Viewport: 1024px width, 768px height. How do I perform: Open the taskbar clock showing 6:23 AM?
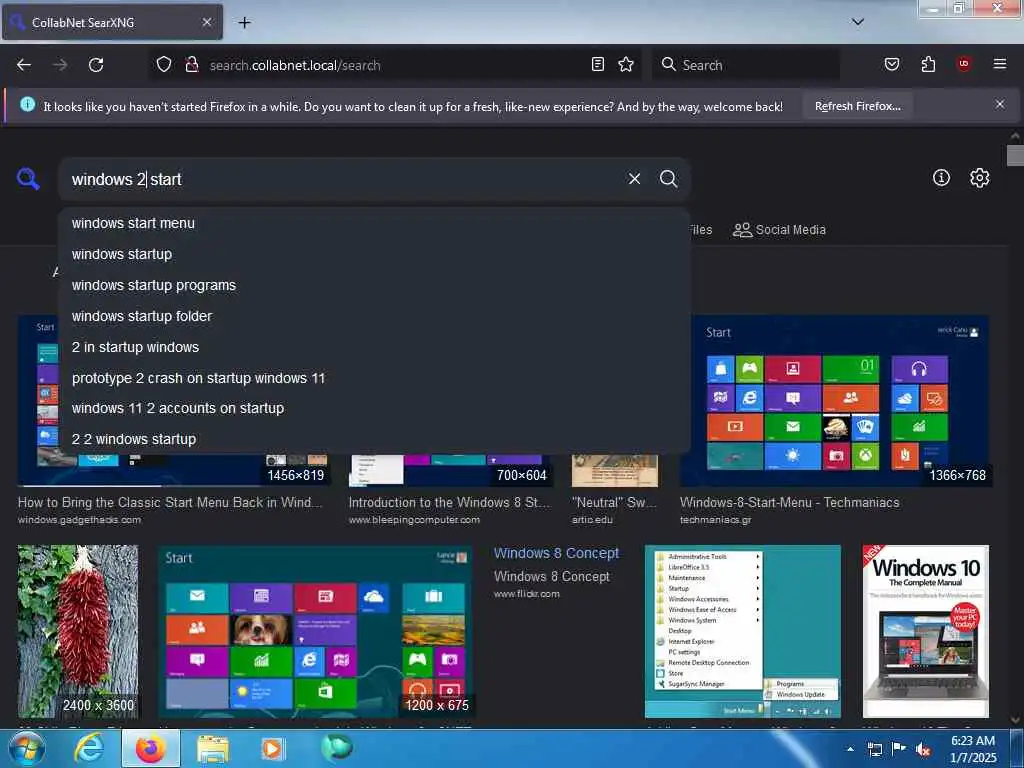973,749
